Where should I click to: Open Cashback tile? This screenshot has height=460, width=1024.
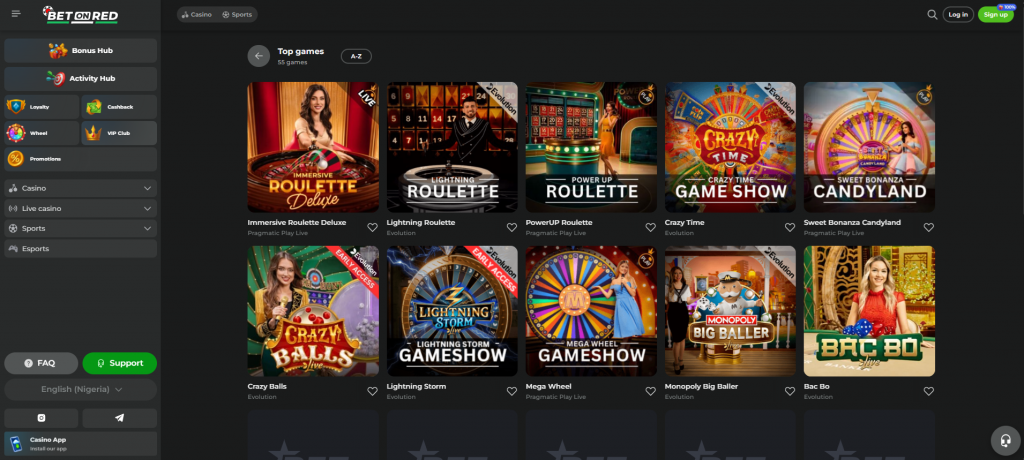[119, 107]
